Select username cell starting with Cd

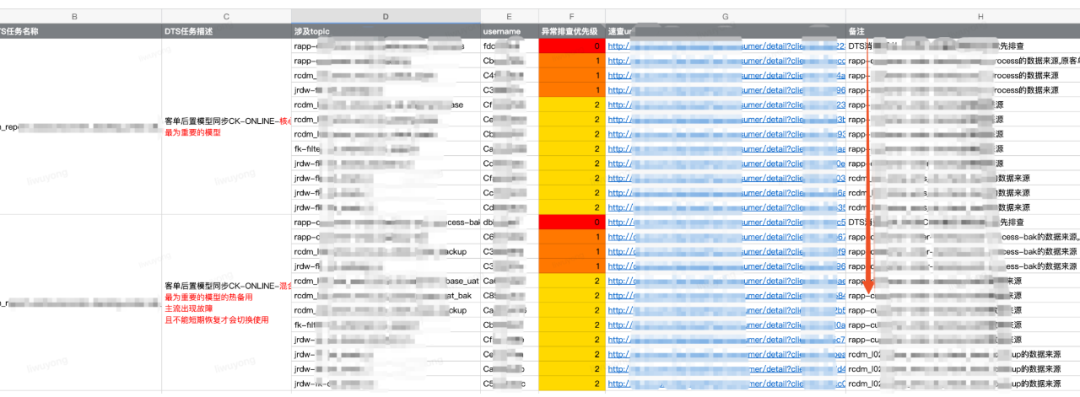tap(509, 207)
